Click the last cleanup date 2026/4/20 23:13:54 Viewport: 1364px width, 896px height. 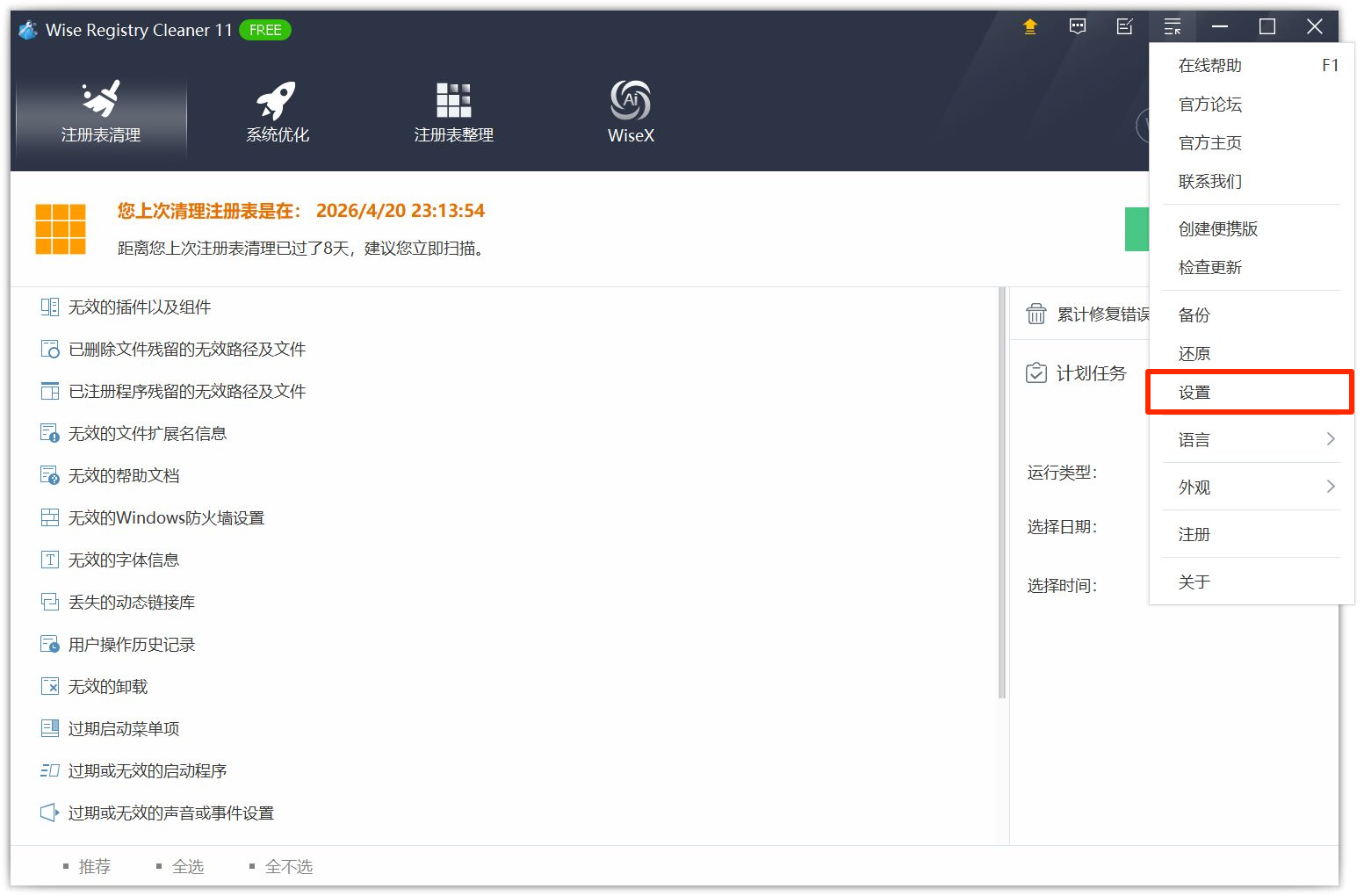point(401,211)
